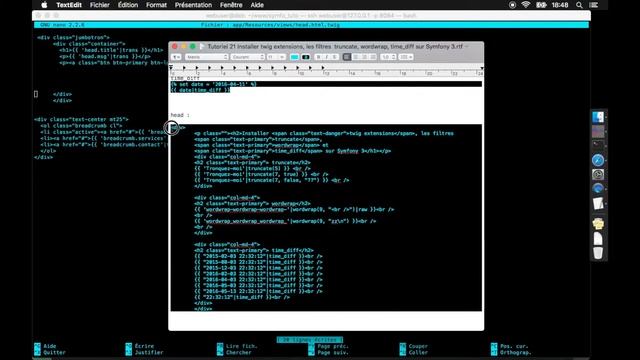640x360 pixels.
Task: Click the Lire fich. shortcut in nano
Action: coord(238,346)
